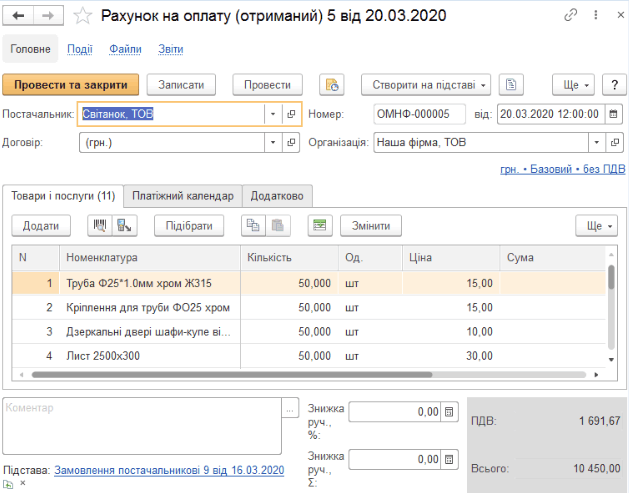Click the date field 20.03.2020 12:00:00
Viewport: 629px width, 493px height.
tap(550, 114)
